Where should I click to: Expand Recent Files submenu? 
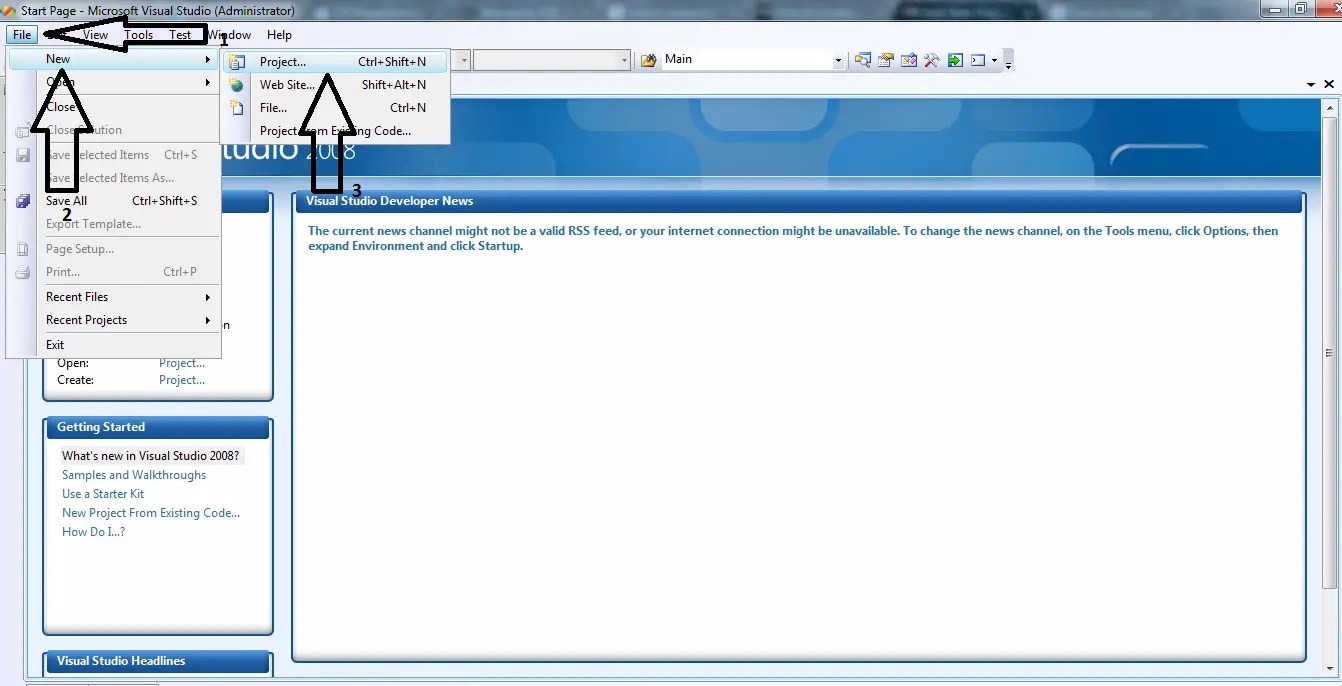point(114,297)
